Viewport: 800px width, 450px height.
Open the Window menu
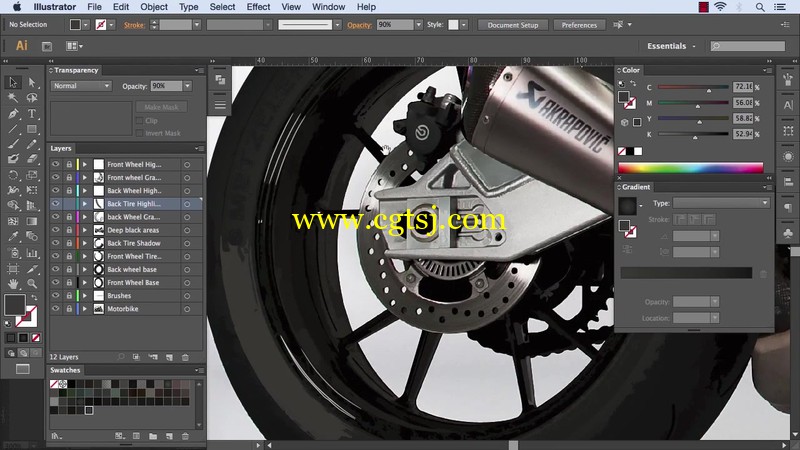(x=329, y=7)
